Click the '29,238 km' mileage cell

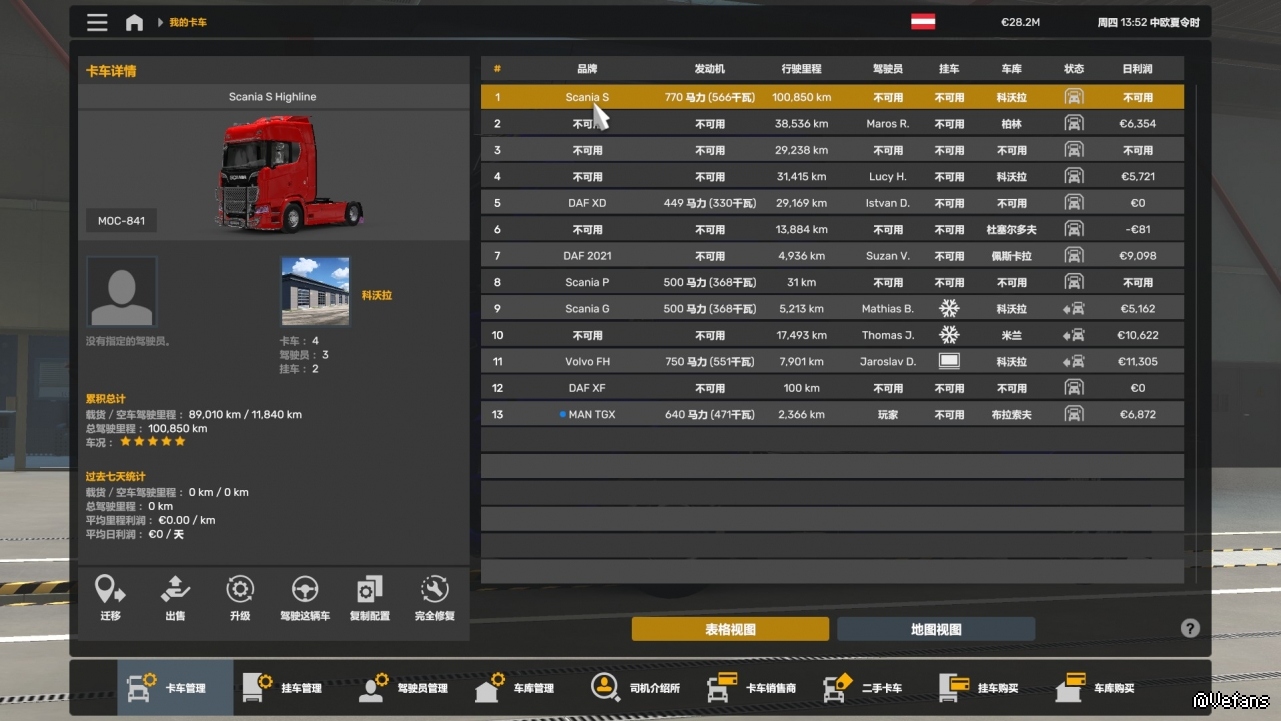pos(801,150)
